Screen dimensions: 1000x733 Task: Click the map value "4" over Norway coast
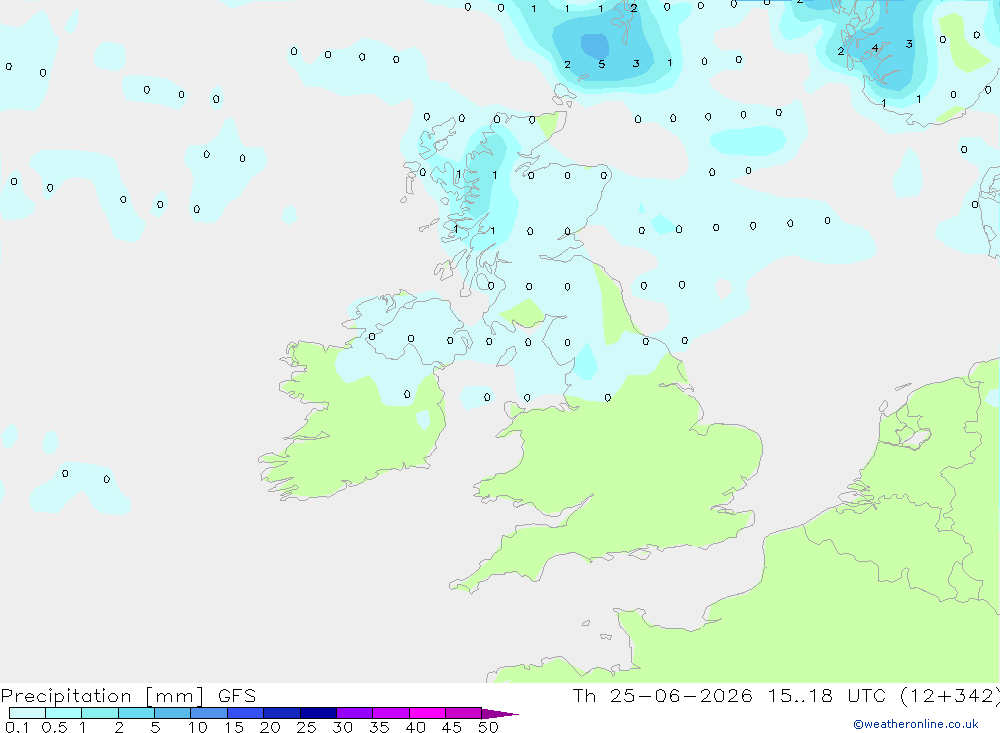point(875,48)
